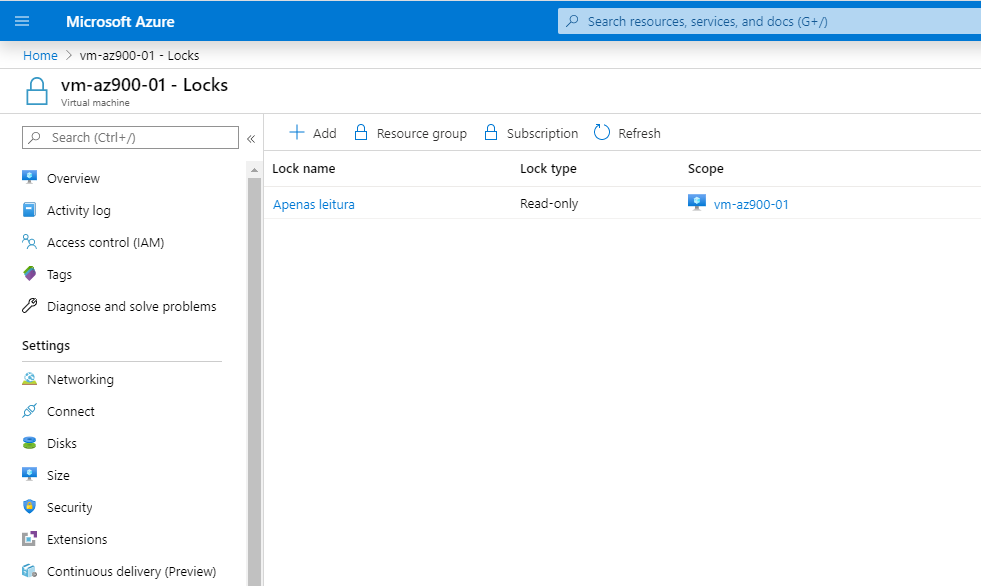Viewport: 981px width, 586px height.
Task: Focus the sidebar Search (Ctrl+/) field
Action: click(130, 138)
